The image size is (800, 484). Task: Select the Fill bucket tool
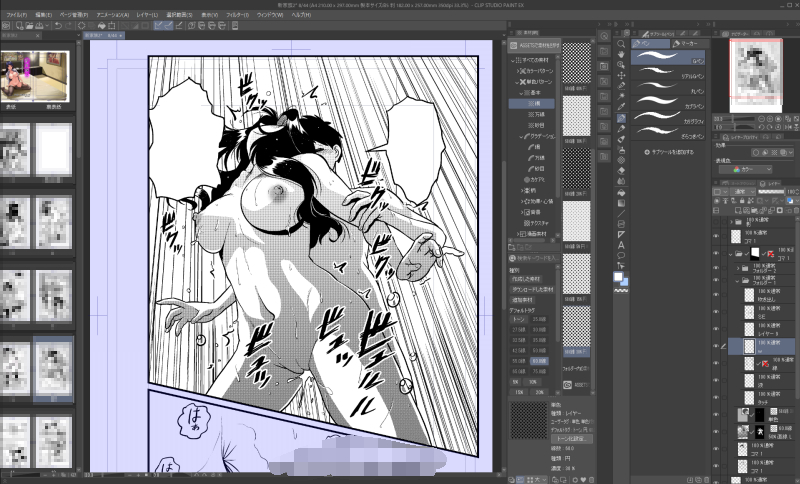click(x=621, y=193)
